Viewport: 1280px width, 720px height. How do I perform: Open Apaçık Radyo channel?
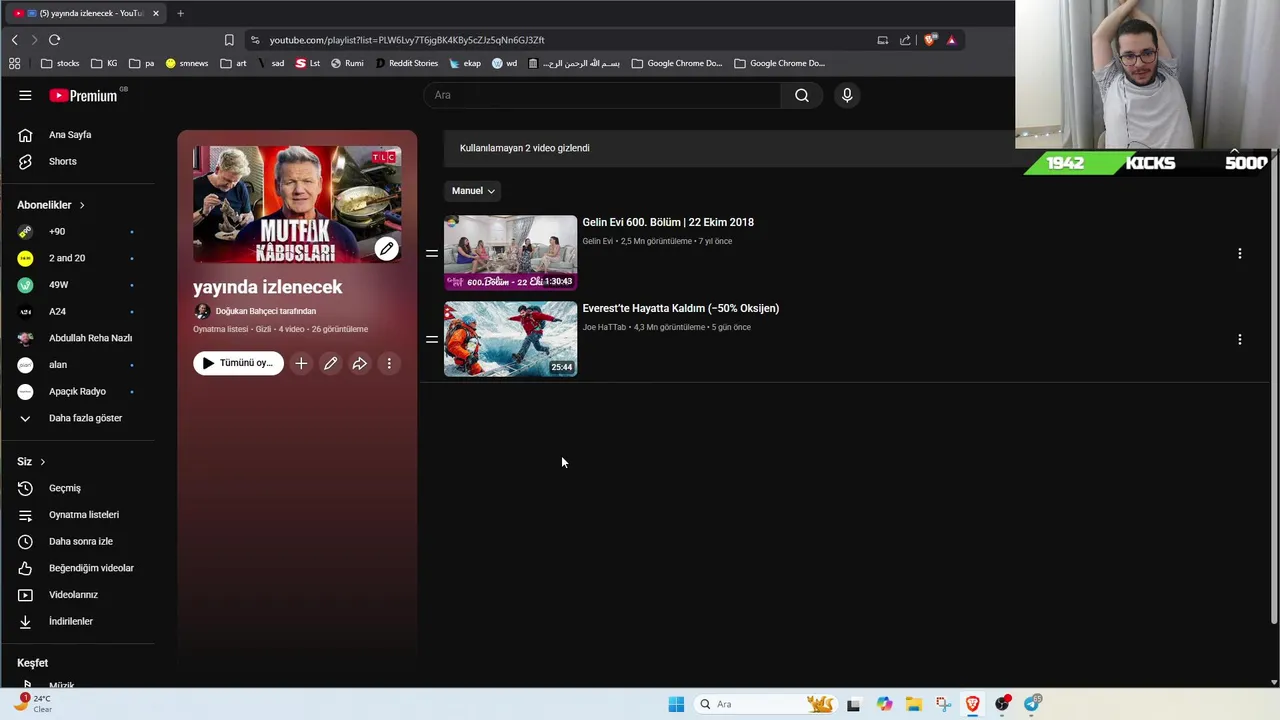(x=77, y=391)
